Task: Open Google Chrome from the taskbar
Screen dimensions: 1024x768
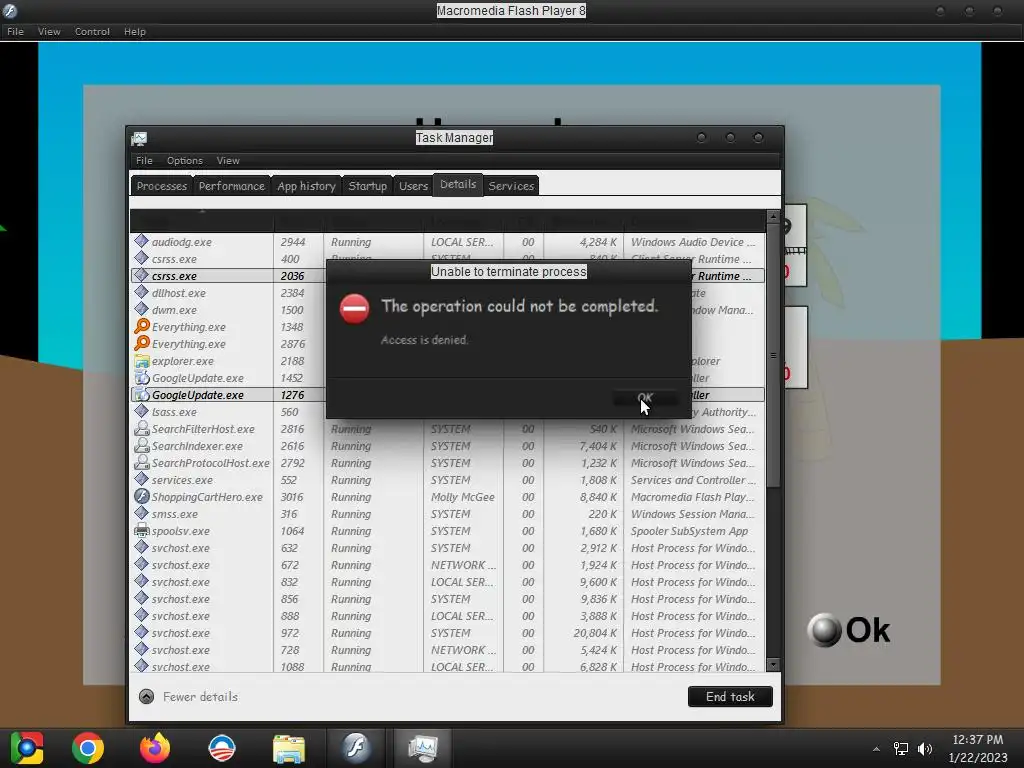Action: (x=88, y=748)
